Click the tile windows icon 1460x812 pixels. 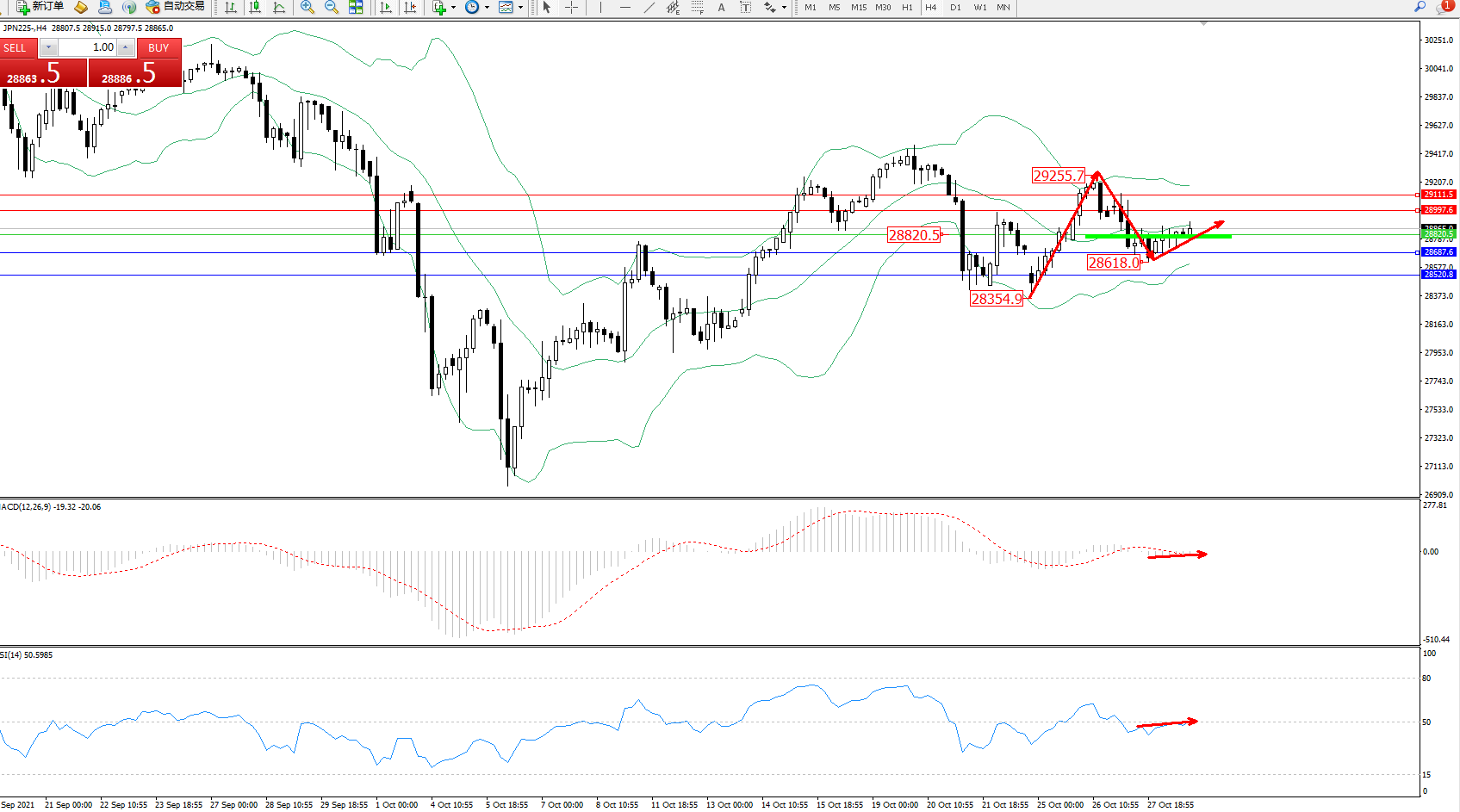pyautogui.click(x=356, y=7)
